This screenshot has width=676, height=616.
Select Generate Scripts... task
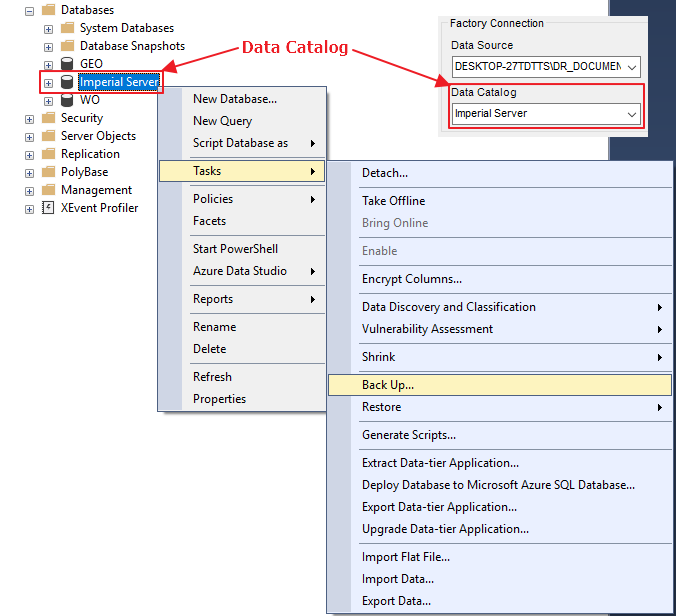pos(500,435)
